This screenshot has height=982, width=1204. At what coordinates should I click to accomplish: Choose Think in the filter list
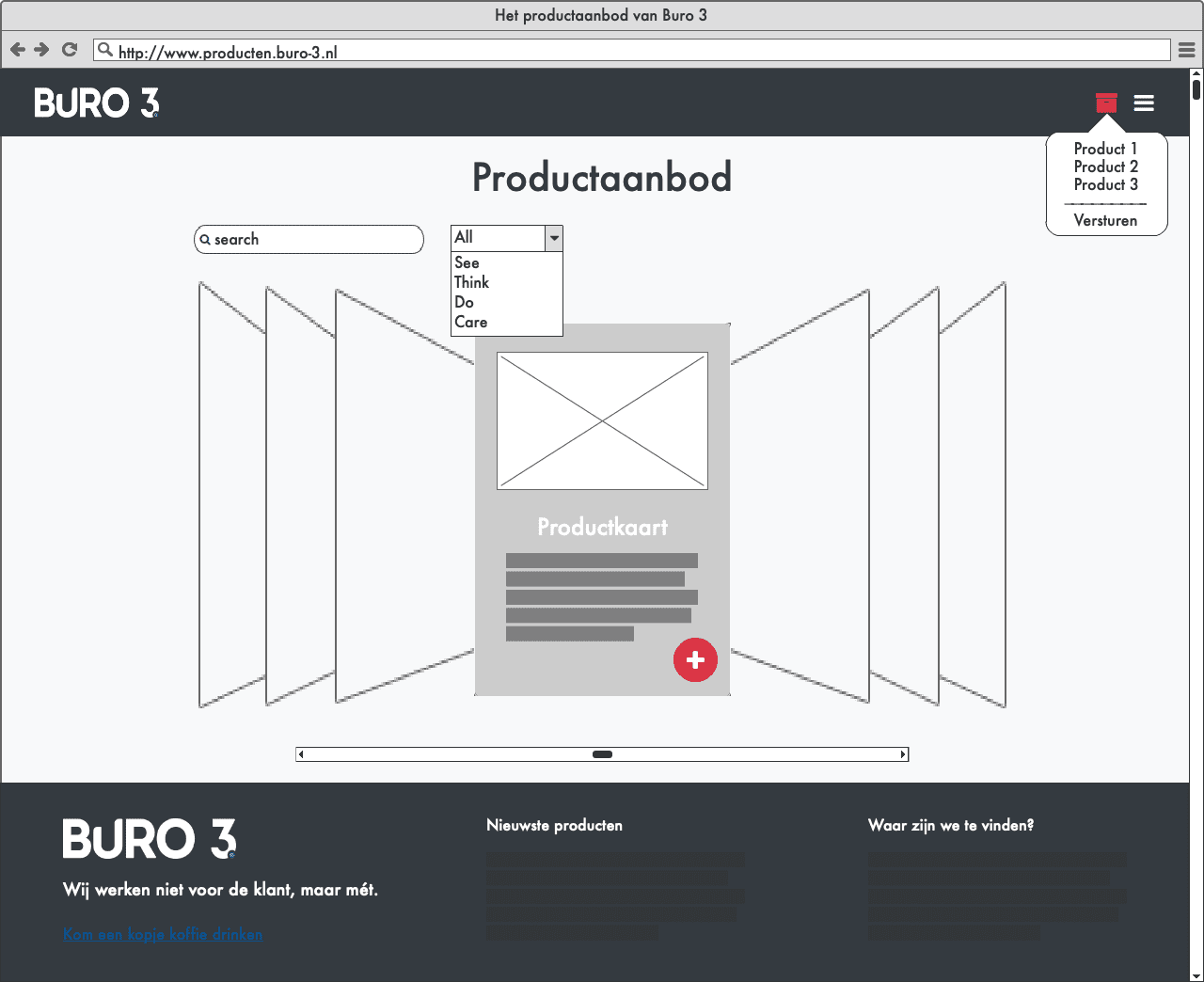point(472,283)
